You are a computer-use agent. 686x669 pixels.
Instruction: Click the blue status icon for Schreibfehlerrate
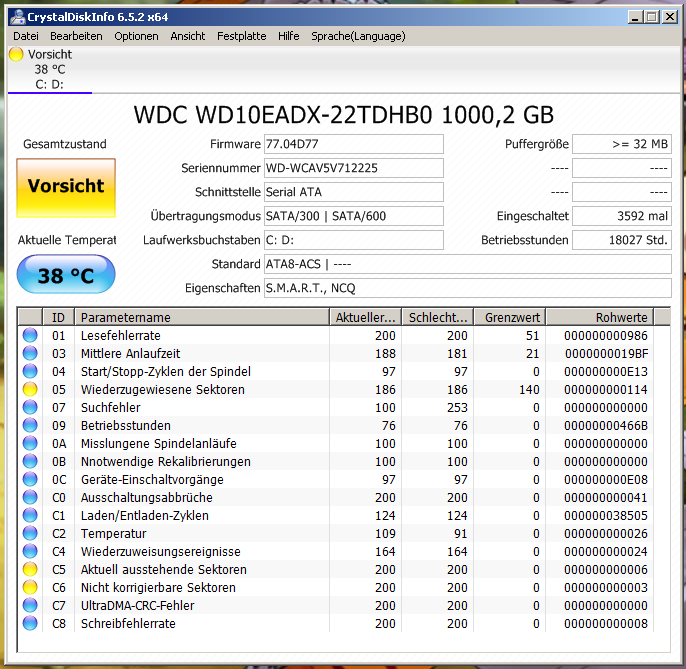30,623
